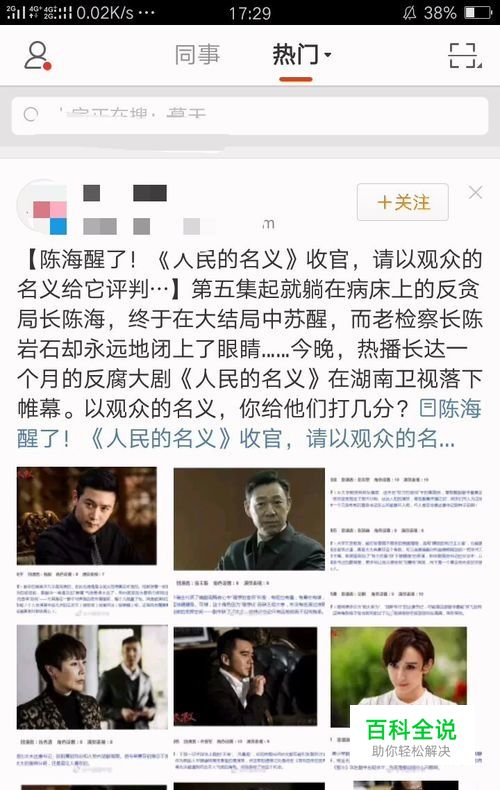Open thumbnail of man with finger on lips
Screen dimensions: 500x790
(x=245, y=677)
